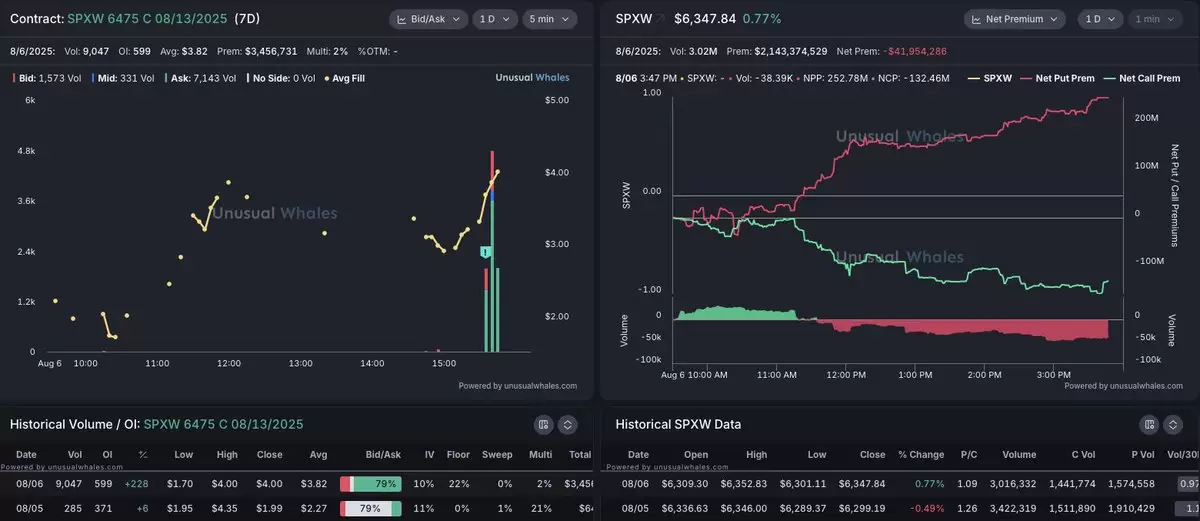Sort by % Change column header
Screen dimensions: 1200x521
(920, 454)
